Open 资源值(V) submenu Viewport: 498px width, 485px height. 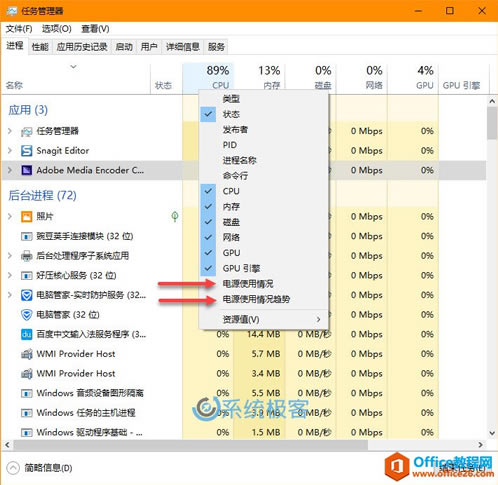263,319
